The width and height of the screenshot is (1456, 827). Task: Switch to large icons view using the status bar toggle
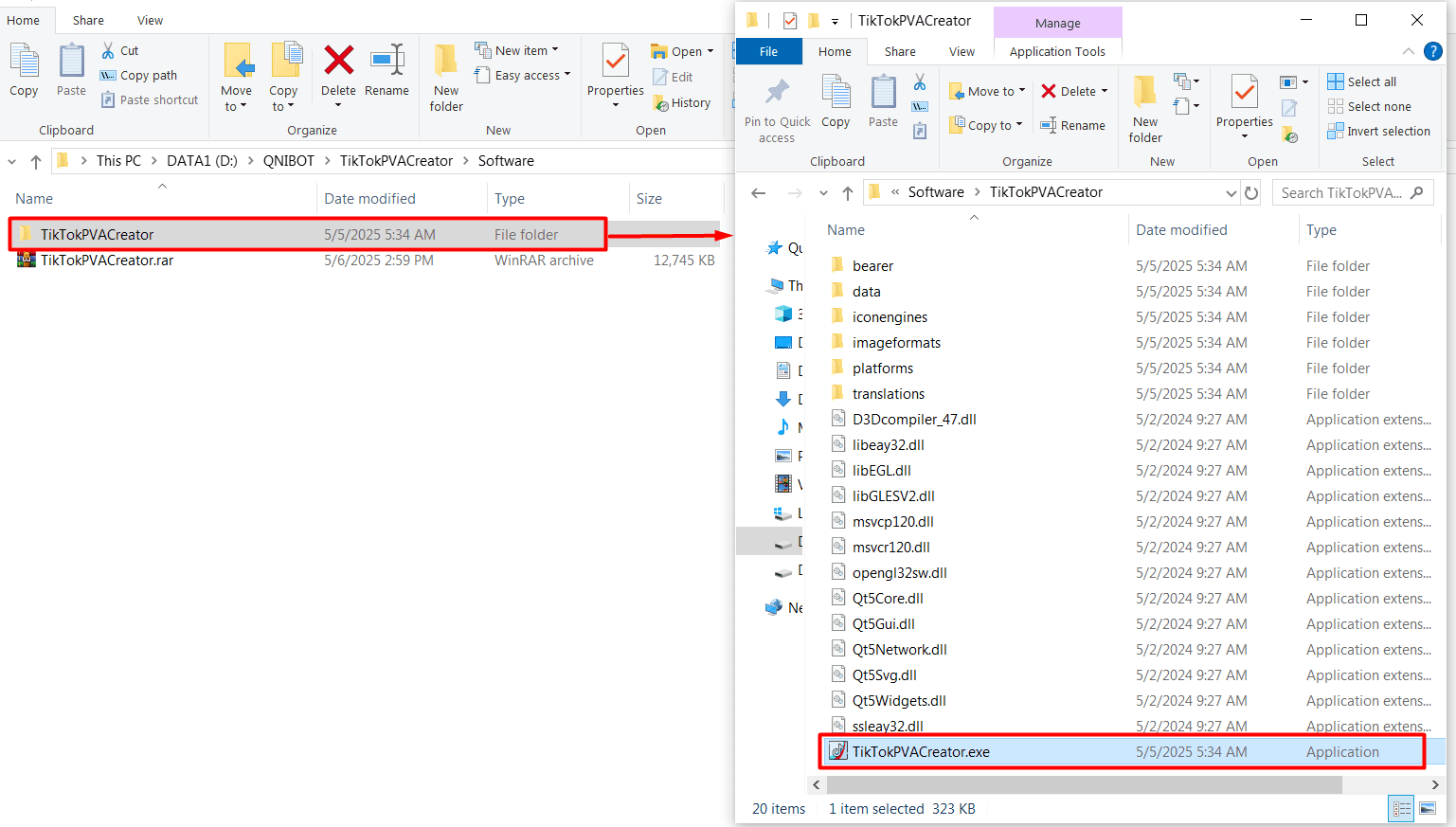click(1428, 809)
